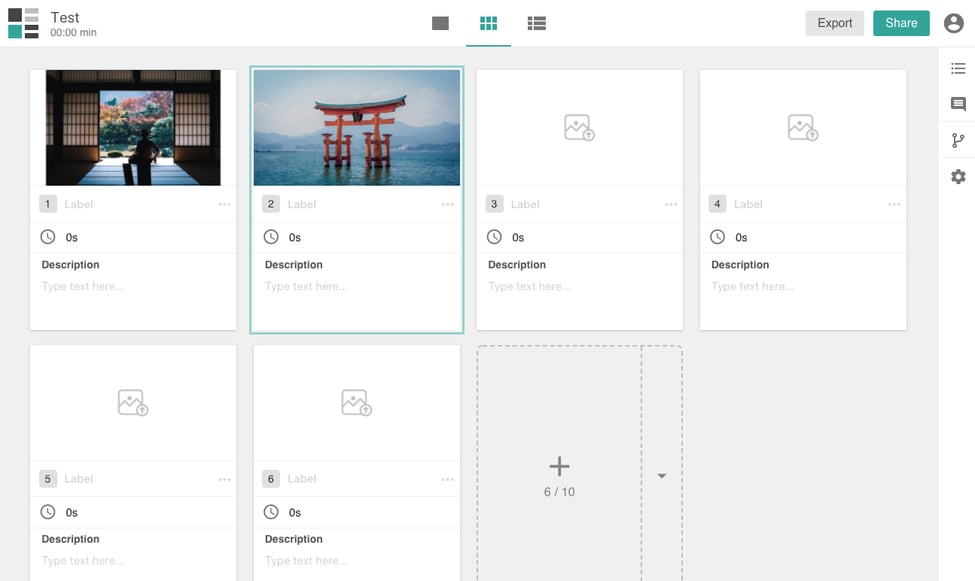Screen dimensions: 975x581
Task: Select the torii gate thumbnail on frame 2
Action: click(x=356, y=127)
